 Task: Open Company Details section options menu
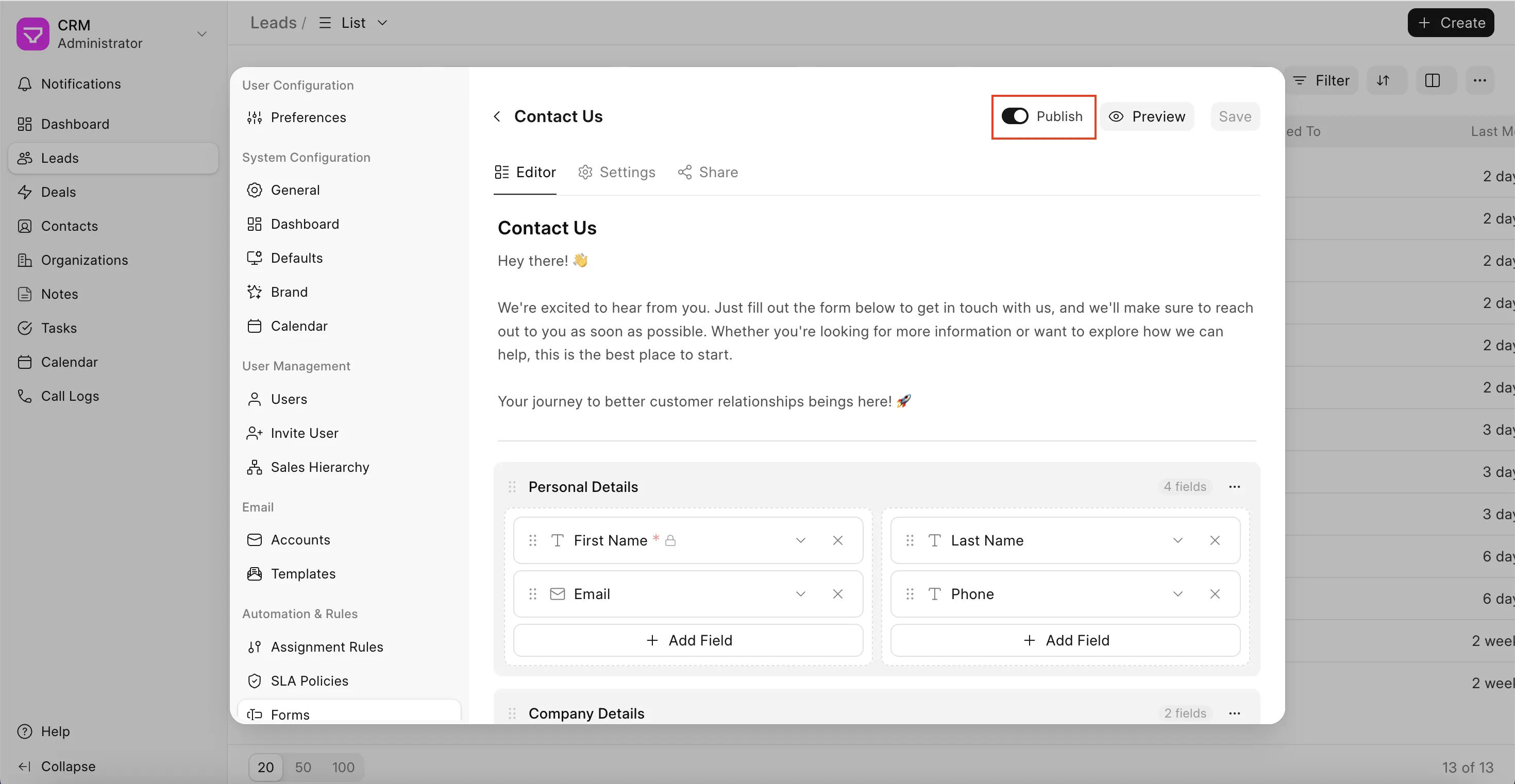point(1235,713)
